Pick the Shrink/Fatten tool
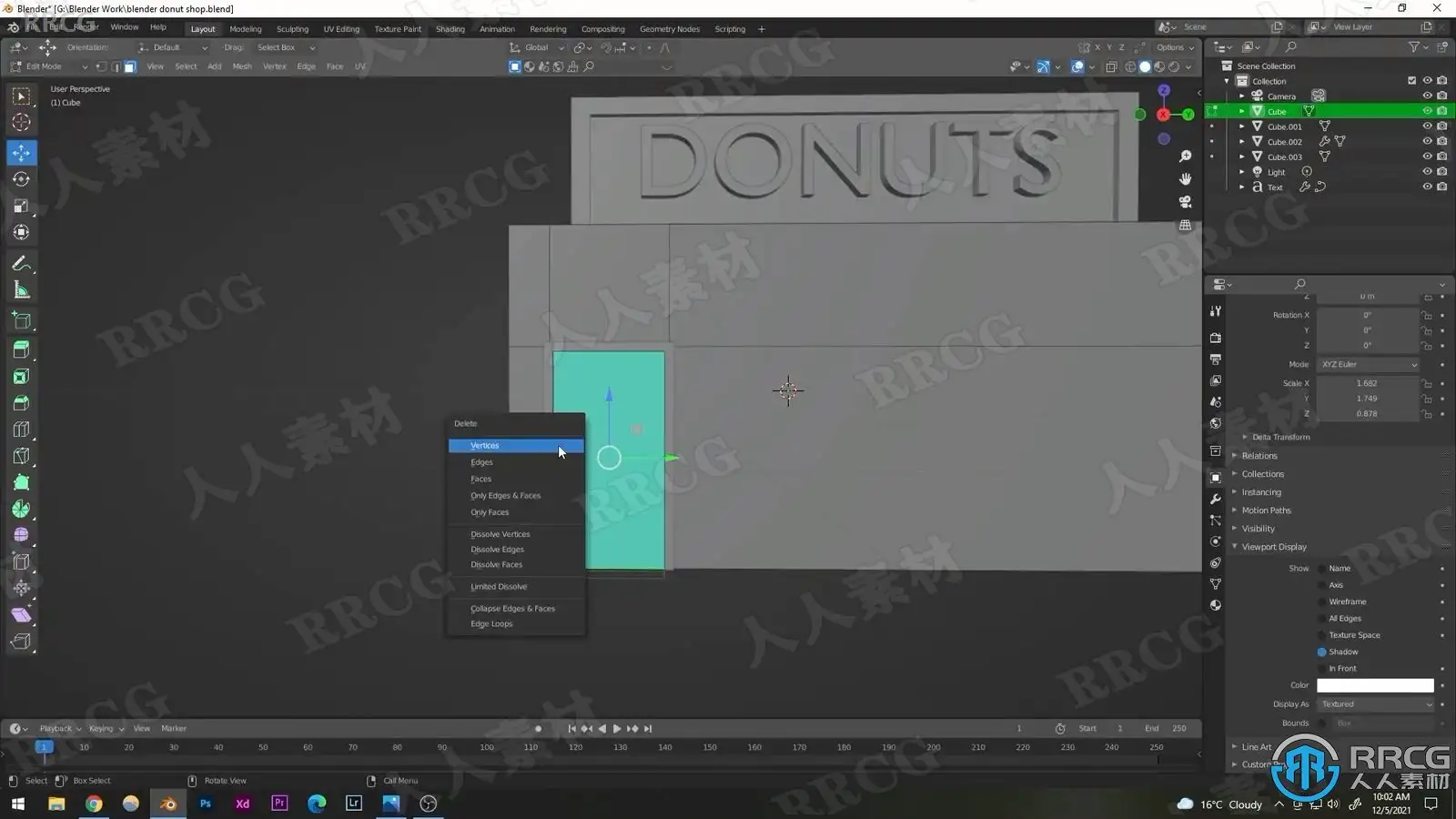This screenshot has height=819, width=1456. (x=21, y=588)
